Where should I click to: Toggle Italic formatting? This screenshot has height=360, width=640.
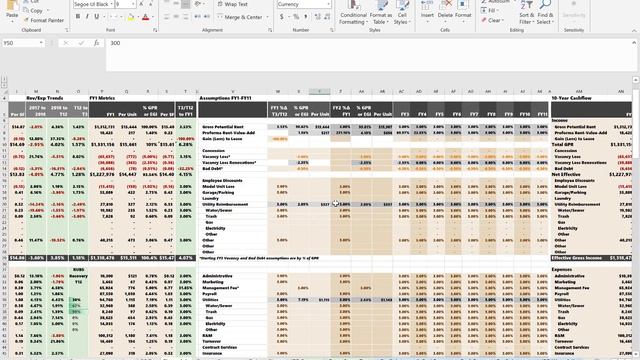87,17
